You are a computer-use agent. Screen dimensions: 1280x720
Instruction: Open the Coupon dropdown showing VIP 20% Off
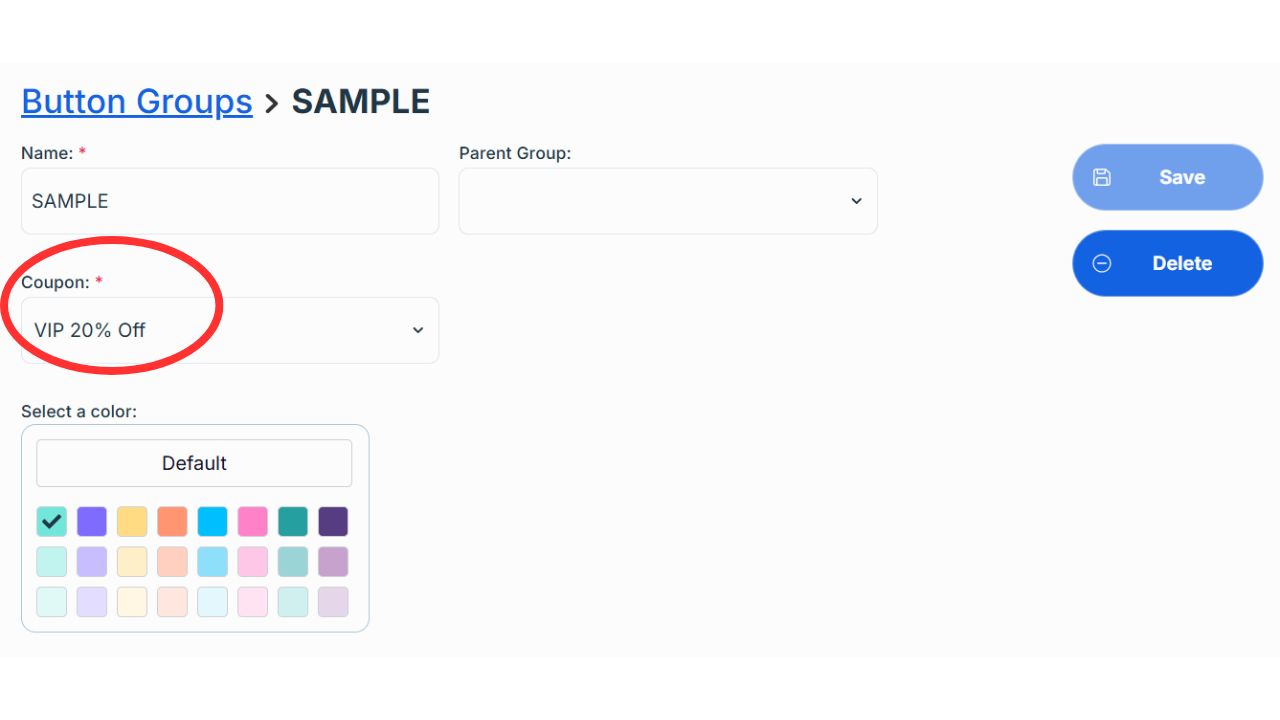click(229, 330)
